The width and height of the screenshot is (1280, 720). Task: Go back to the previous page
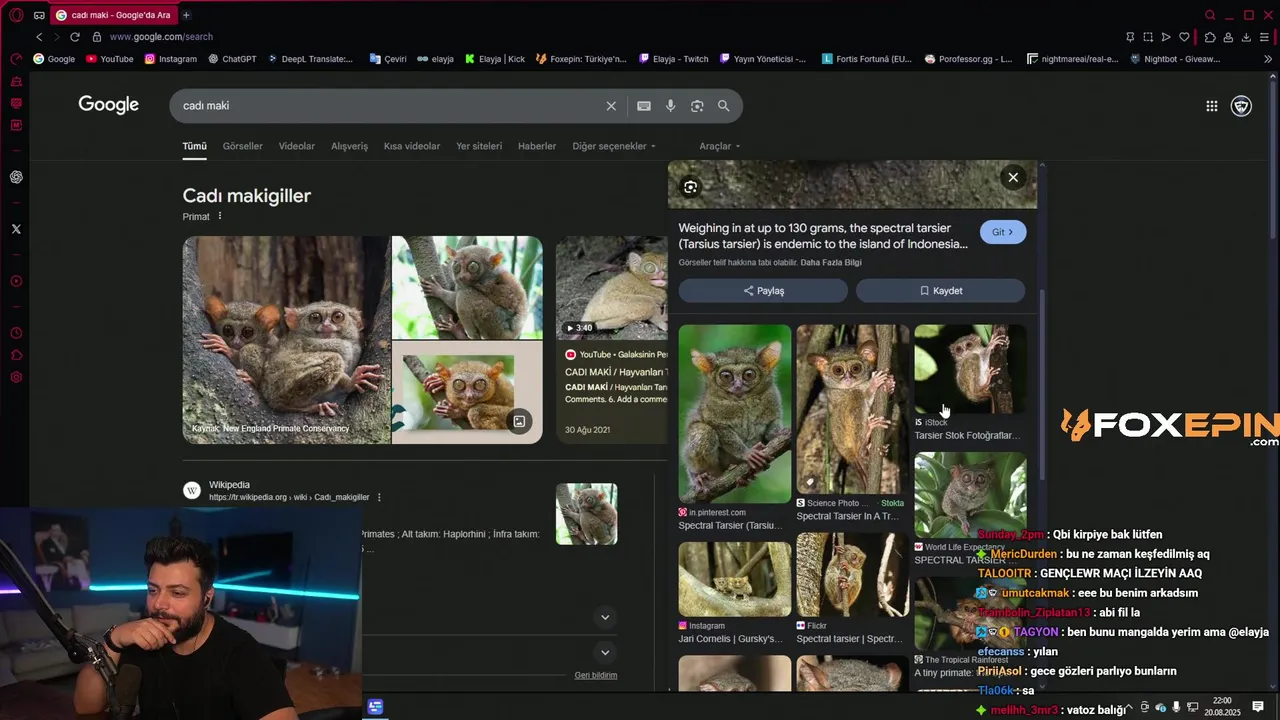pos(39,37)
